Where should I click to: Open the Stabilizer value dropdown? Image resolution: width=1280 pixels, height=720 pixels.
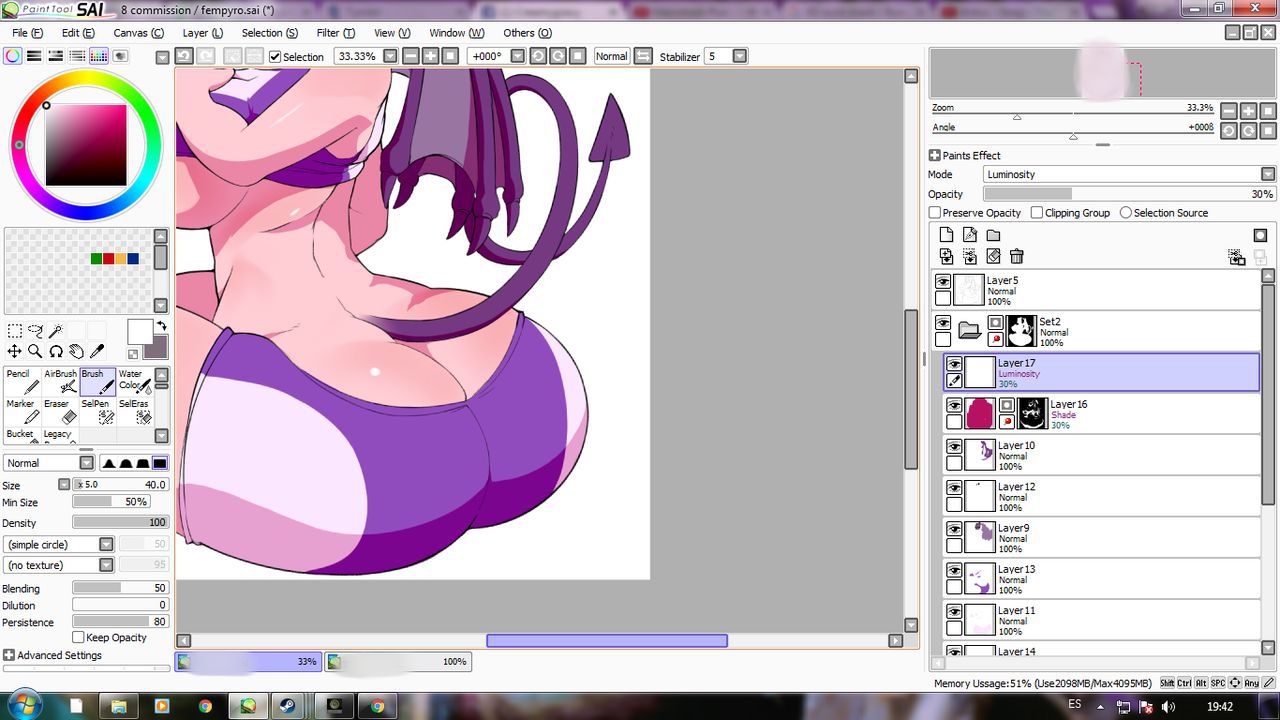(740, 56)
